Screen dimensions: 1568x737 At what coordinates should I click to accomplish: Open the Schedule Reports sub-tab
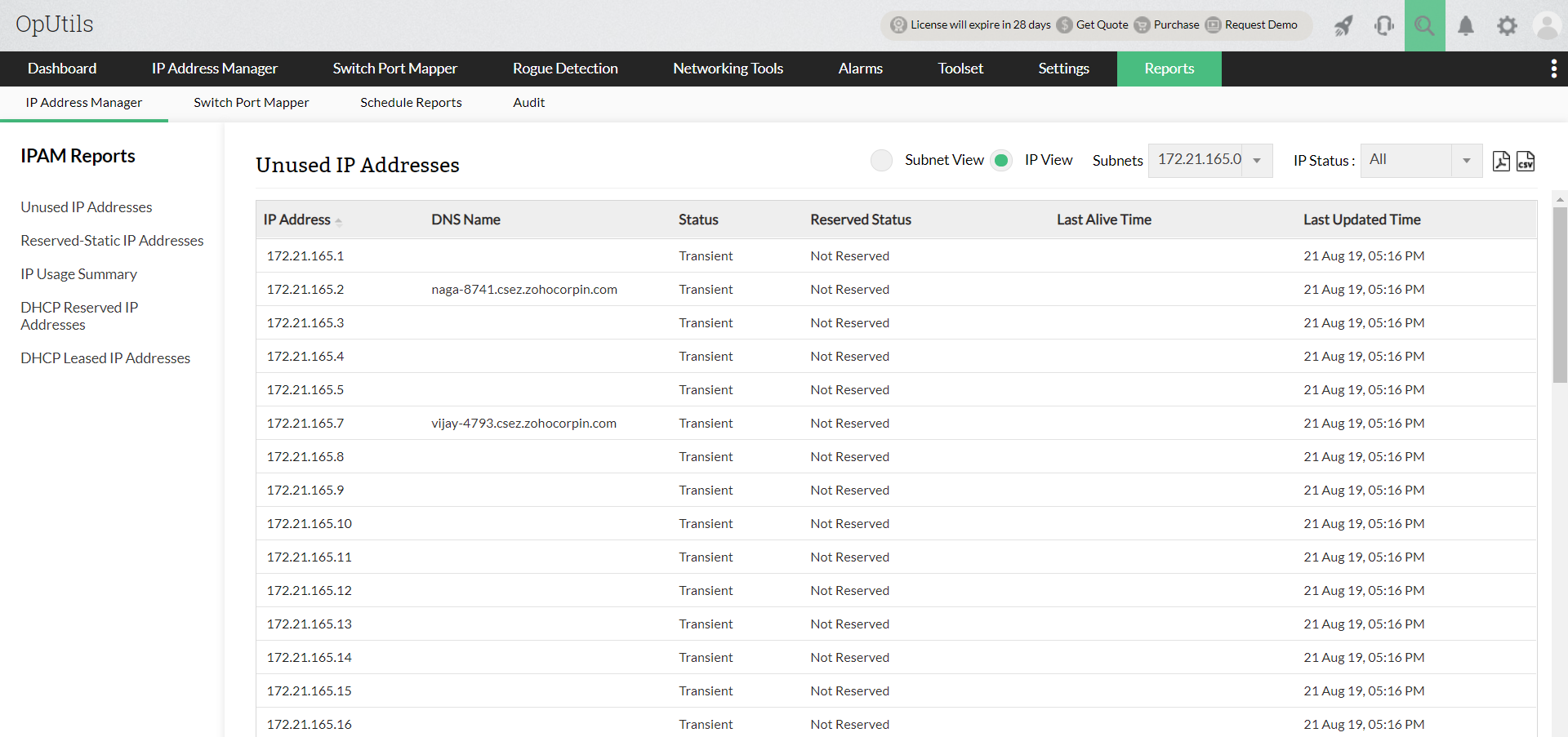(412, 103)
